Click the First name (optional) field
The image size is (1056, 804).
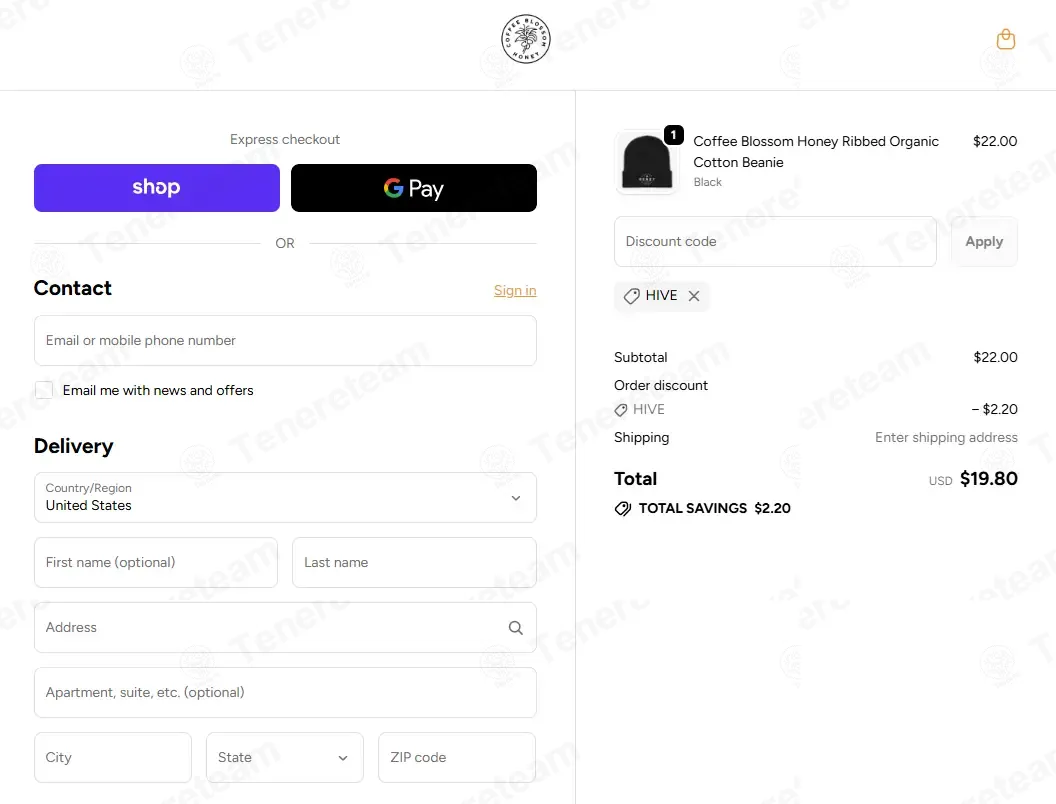[x=156, y=562]
